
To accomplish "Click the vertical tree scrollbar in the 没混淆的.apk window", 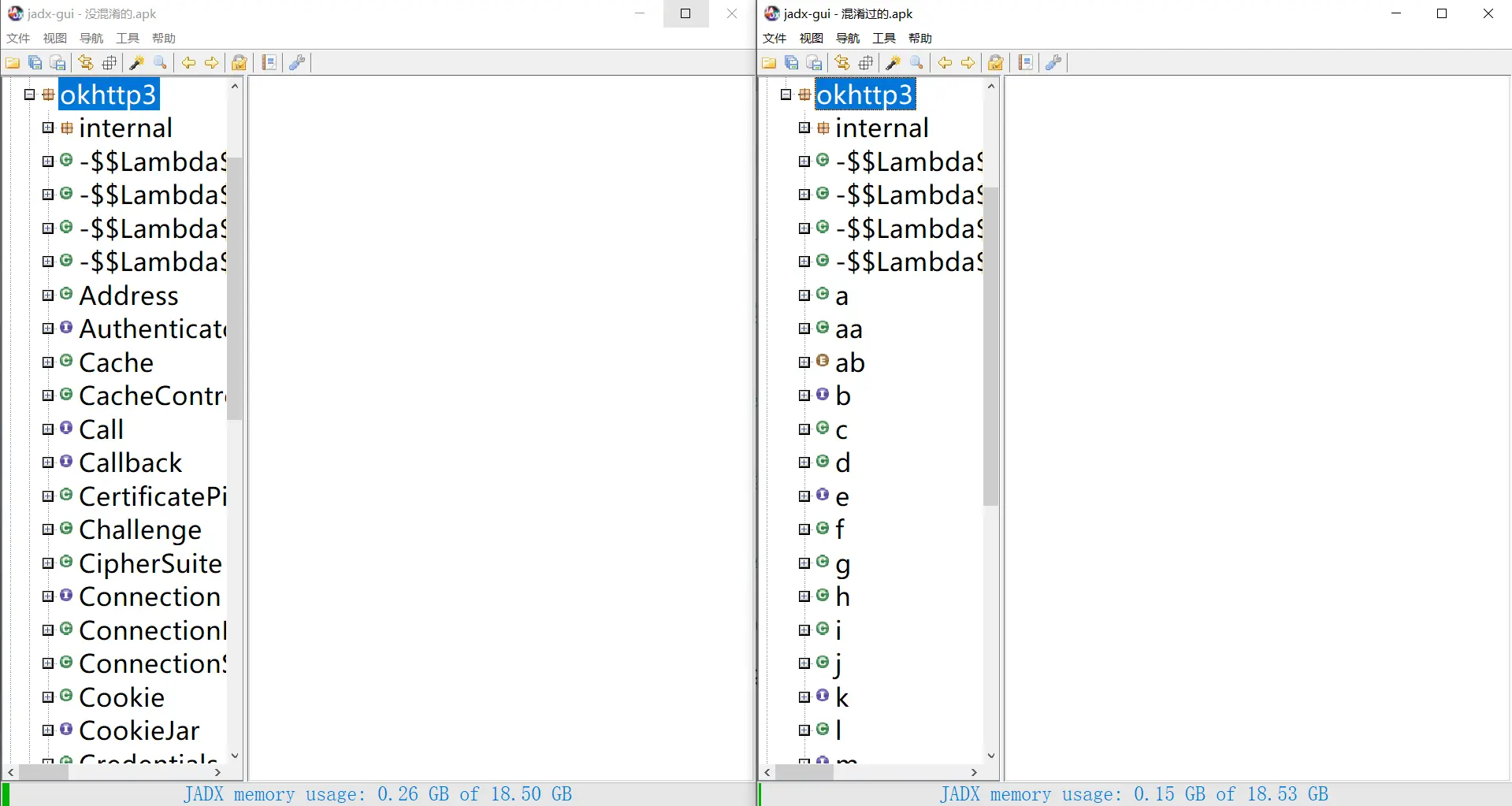I will 234,288.
